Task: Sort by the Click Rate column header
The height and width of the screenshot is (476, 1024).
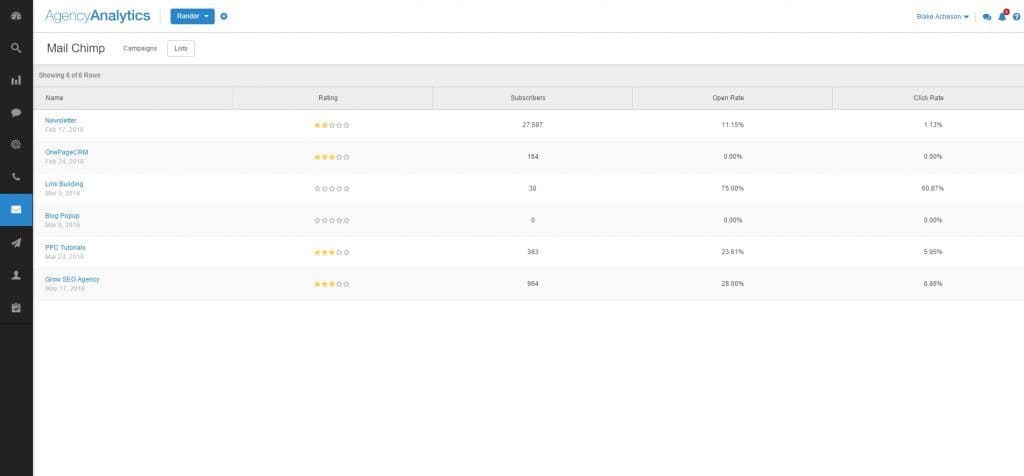Action: point(928,98)
